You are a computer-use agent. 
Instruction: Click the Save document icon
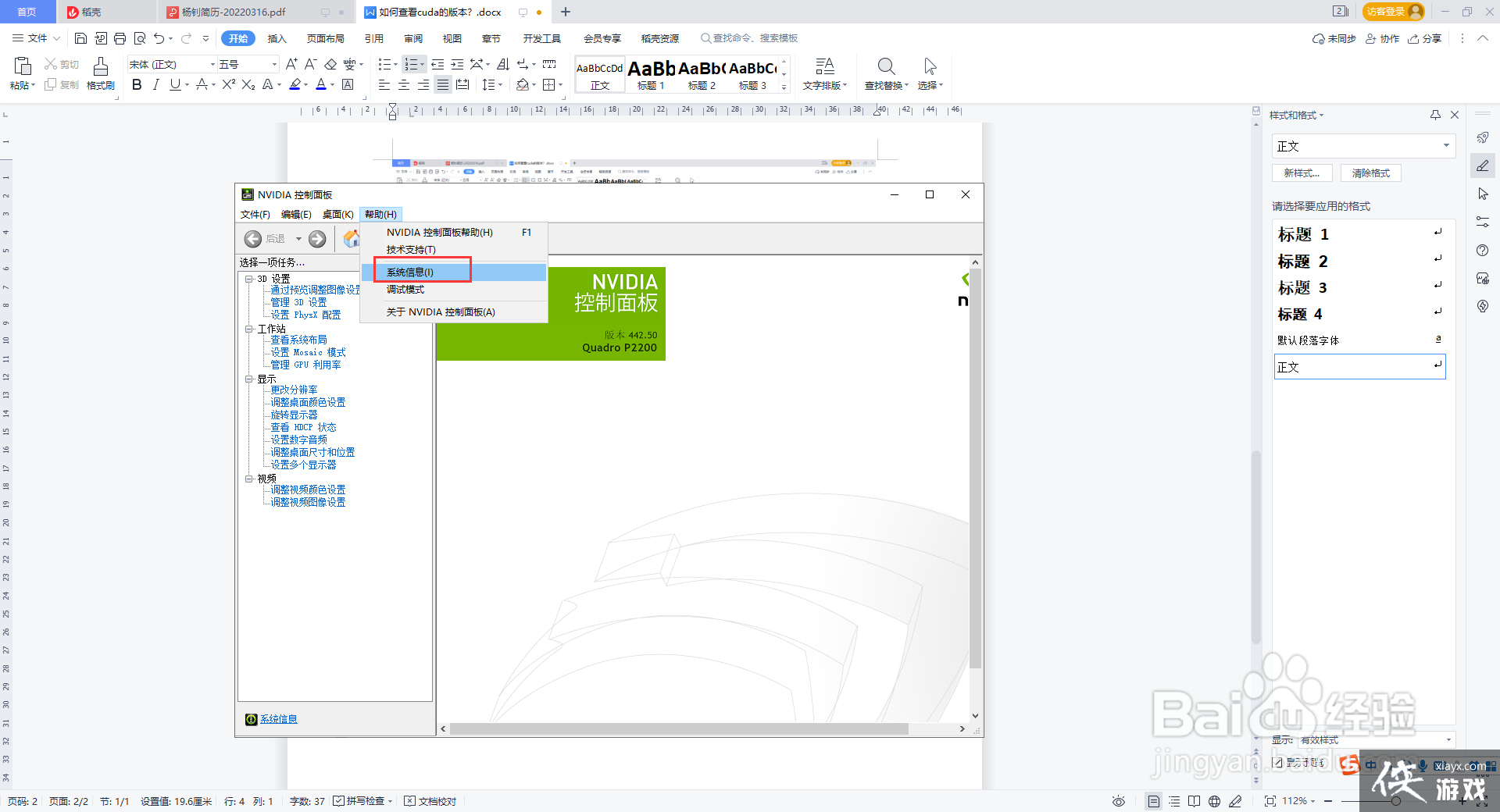[x=80, y=38]
